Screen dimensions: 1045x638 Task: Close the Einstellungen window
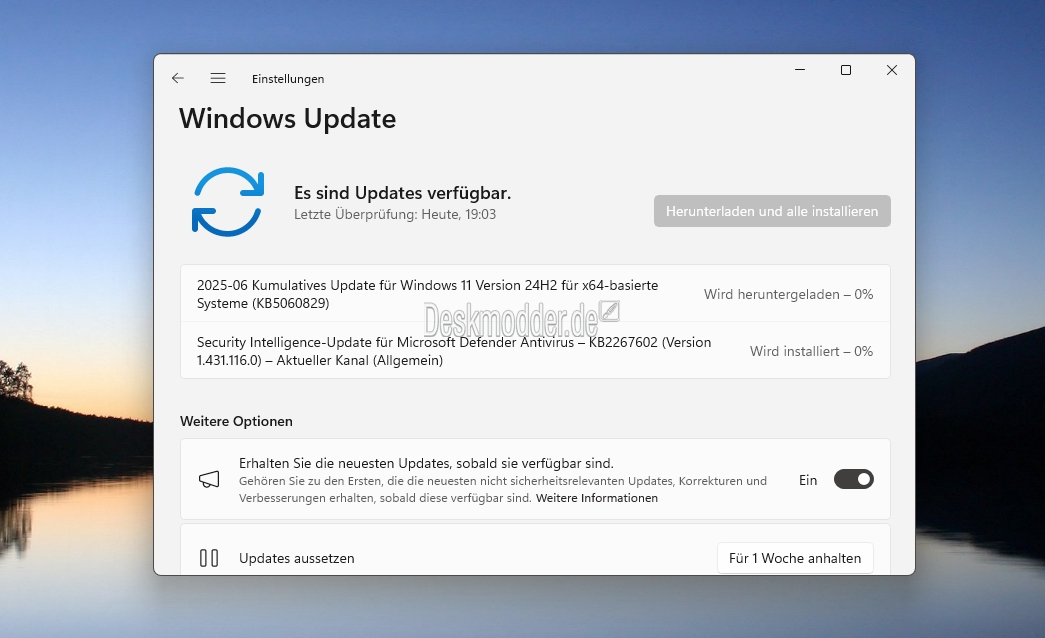[892, 70]
